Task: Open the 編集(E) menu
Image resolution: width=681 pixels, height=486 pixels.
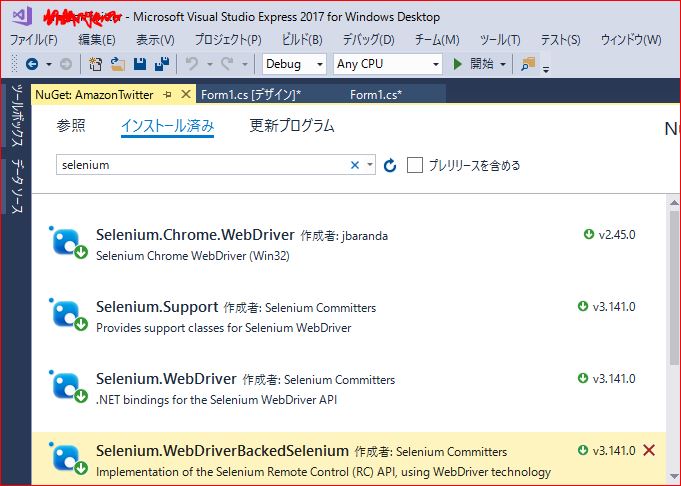Action: coord(96,40)
